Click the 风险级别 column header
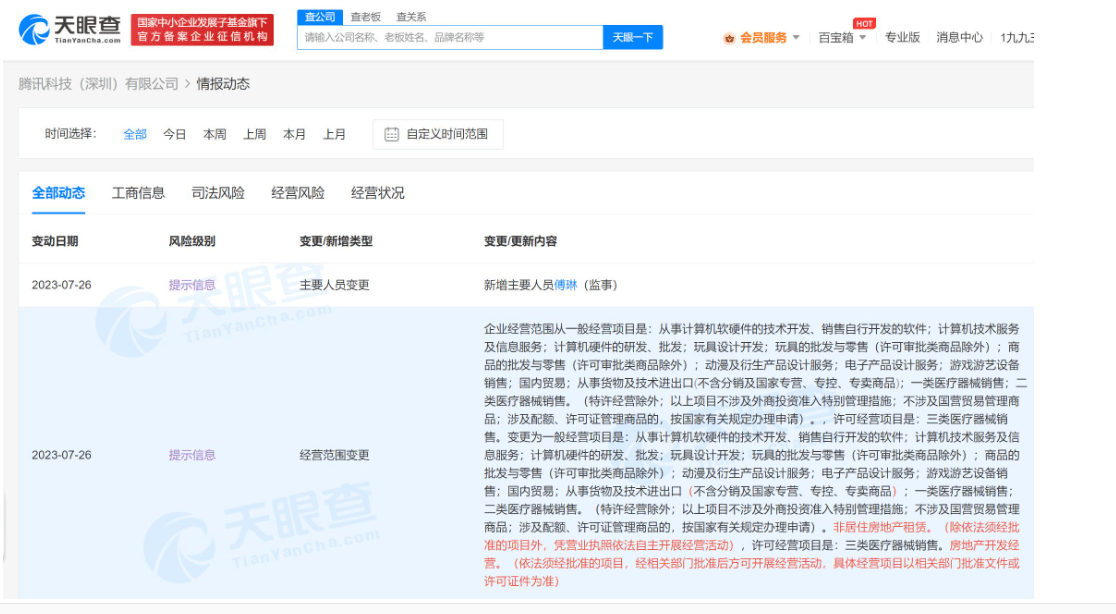 tap(191, 242)
